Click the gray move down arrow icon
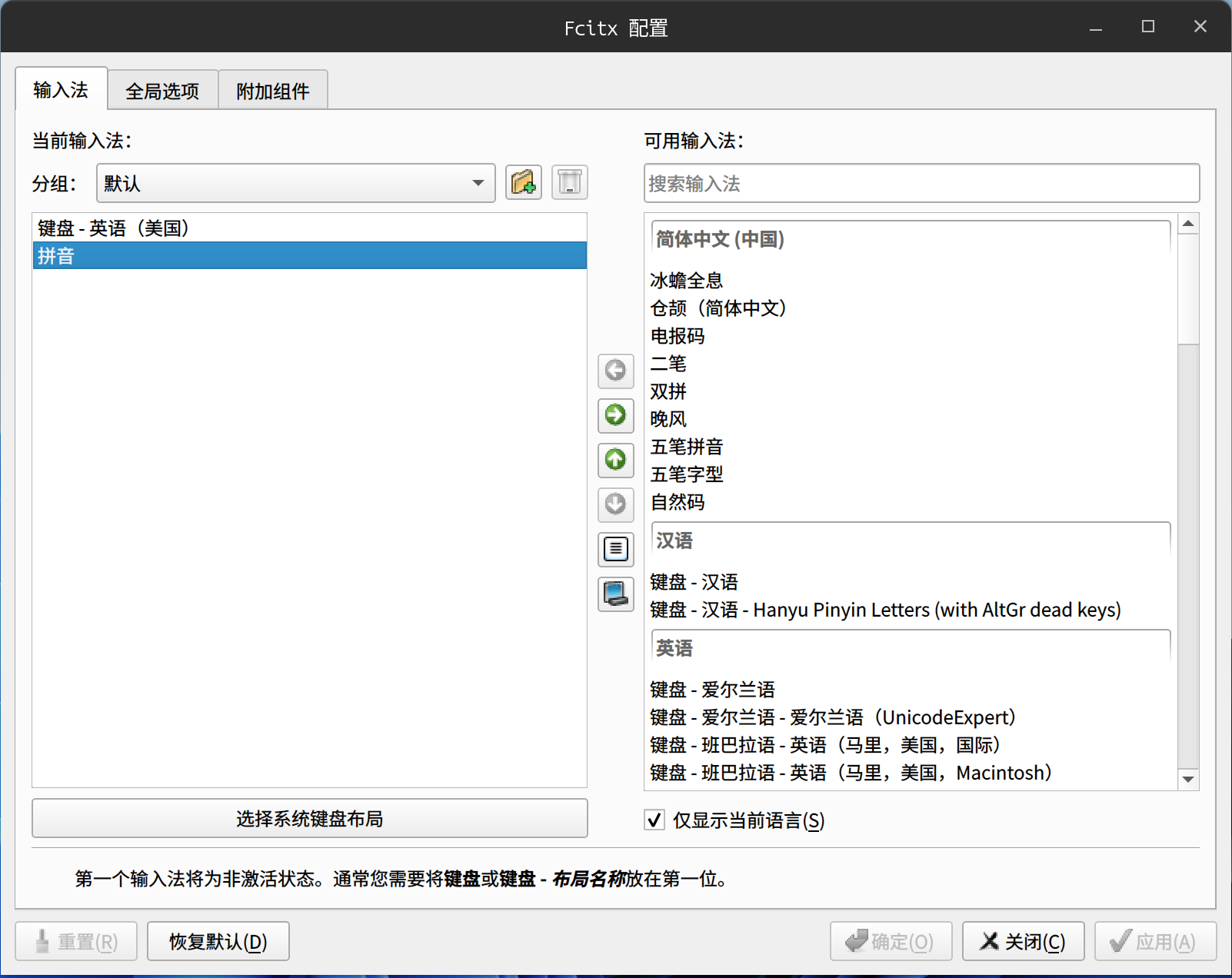The height and width of the screenshot is (978, 1232). tap(615, 504)
